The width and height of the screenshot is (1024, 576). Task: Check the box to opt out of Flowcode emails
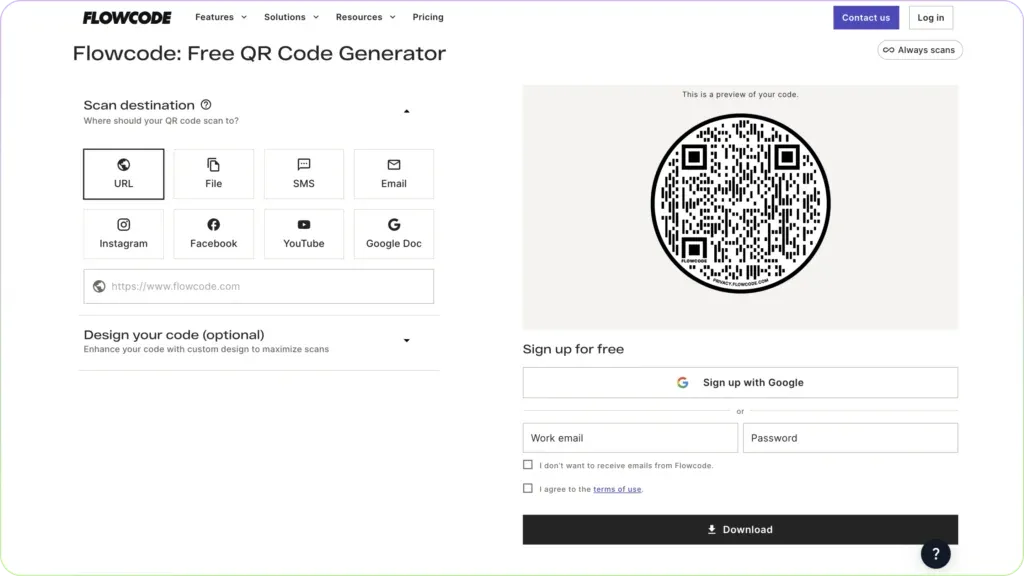pos(527,464)
